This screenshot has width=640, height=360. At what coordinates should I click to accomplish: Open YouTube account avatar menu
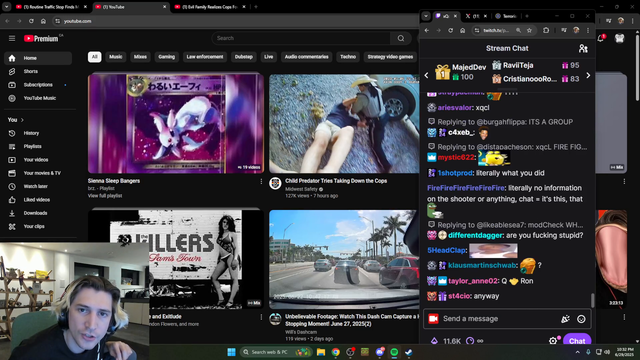tap(620, 38)
